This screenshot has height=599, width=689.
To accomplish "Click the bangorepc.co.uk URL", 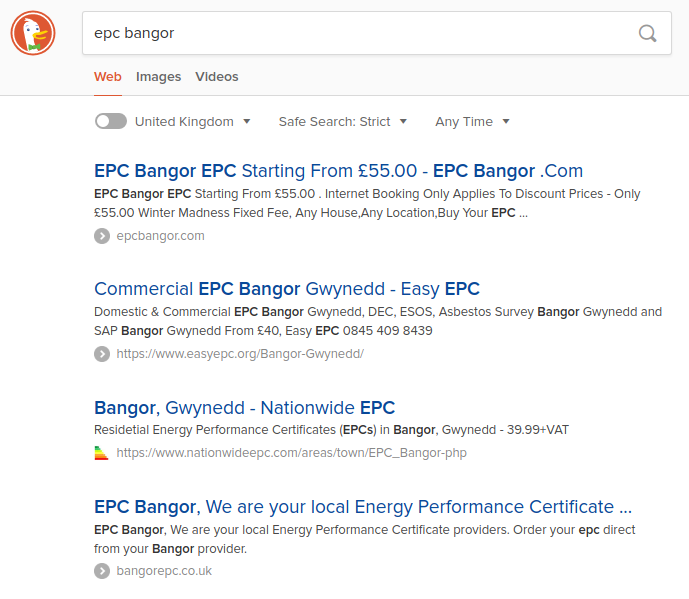I will click(164, 571).
